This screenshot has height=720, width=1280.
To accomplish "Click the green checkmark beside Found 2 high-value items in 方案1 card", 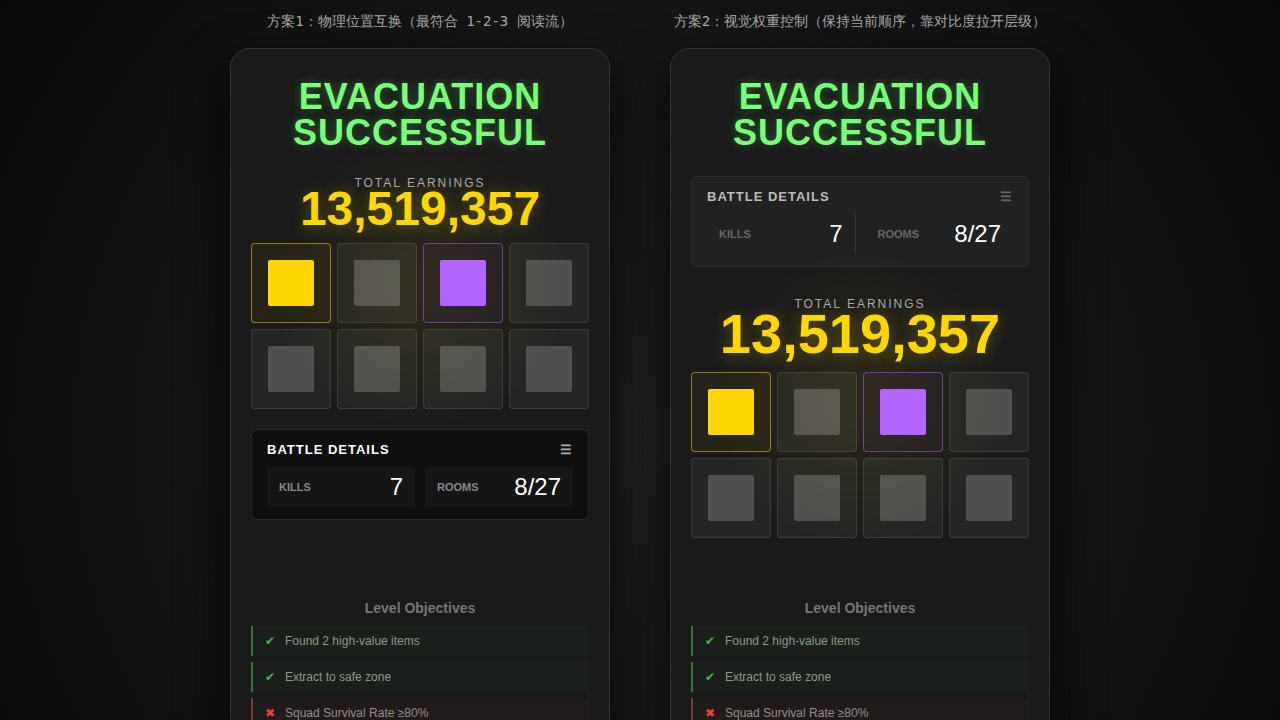I will (270, 641).
